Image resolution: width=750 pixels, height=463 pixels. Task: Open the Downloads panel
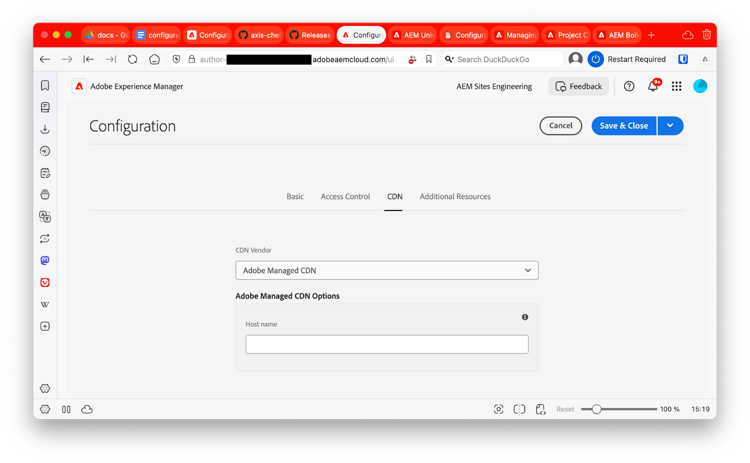(45, 129)
